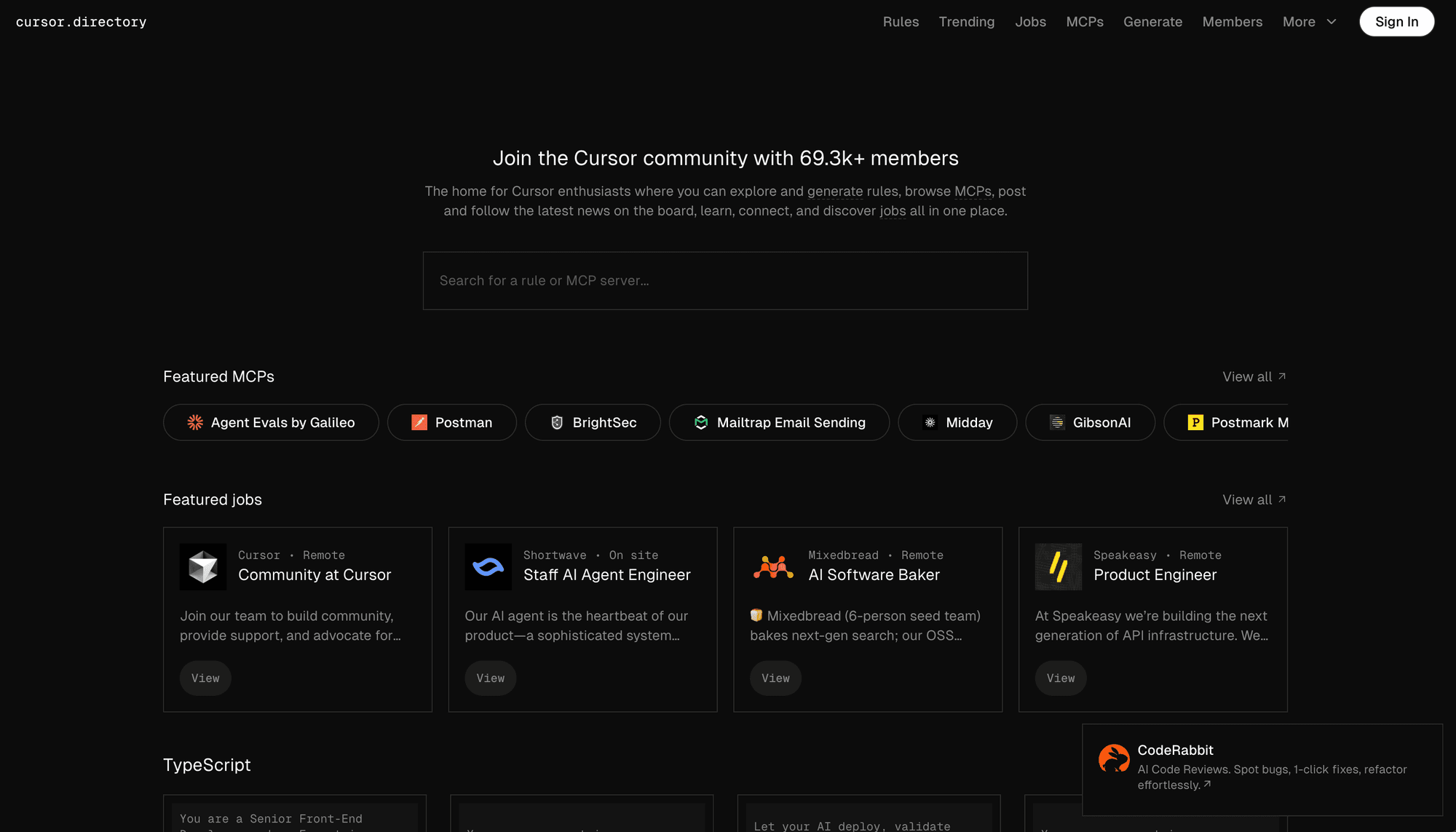
Task: Click the CodeRabbit logo in the banner
Action: 1114,758
